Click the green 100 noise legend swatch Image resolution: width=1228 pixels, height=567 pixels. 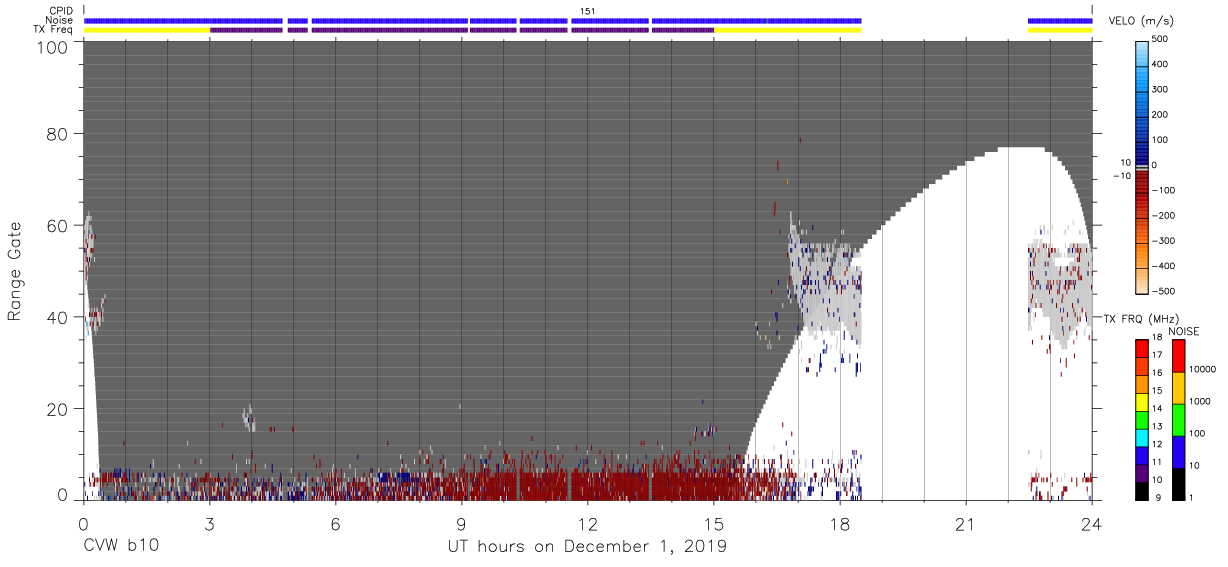(x=1178, y=420)
